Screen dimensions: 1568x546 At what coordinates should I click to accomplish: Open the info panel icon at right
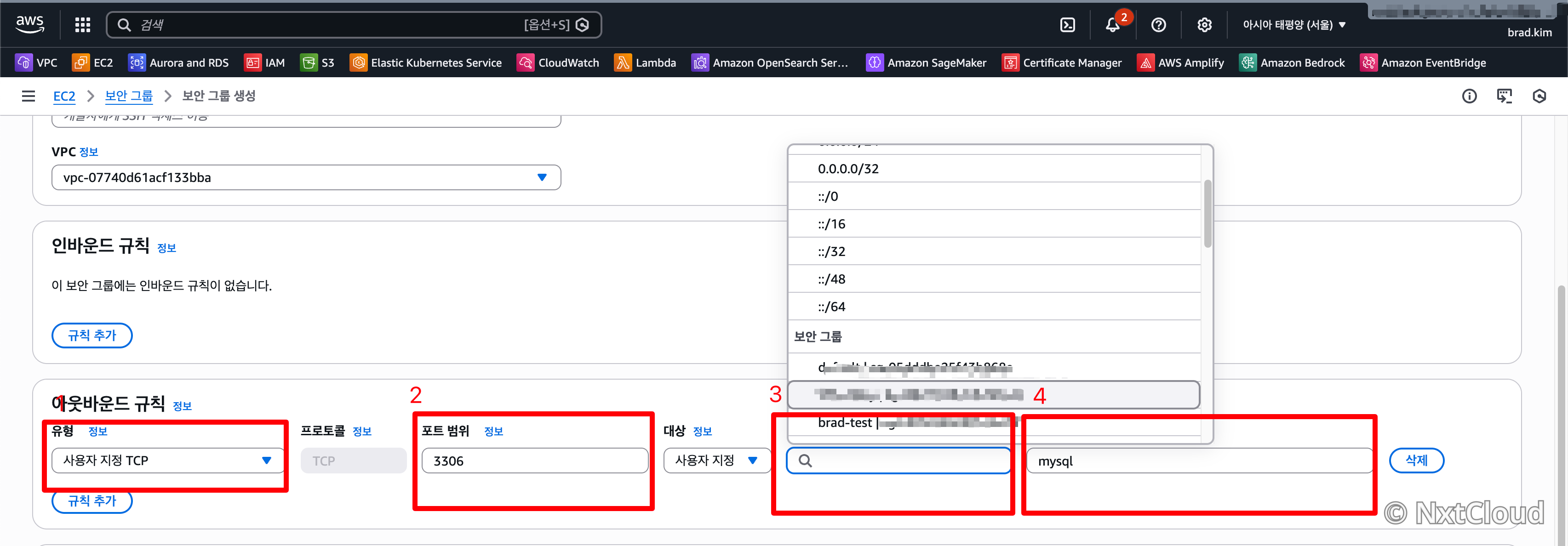[1469, 96]
